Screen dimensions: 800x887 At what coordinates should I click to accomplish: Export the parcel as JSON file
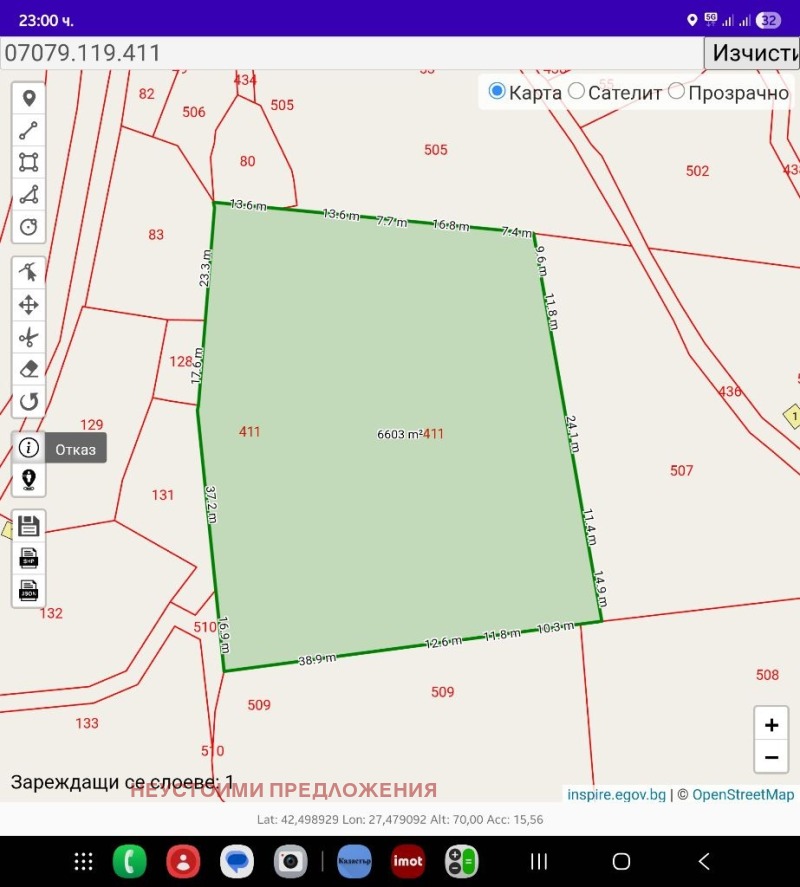tap(28, 592)
